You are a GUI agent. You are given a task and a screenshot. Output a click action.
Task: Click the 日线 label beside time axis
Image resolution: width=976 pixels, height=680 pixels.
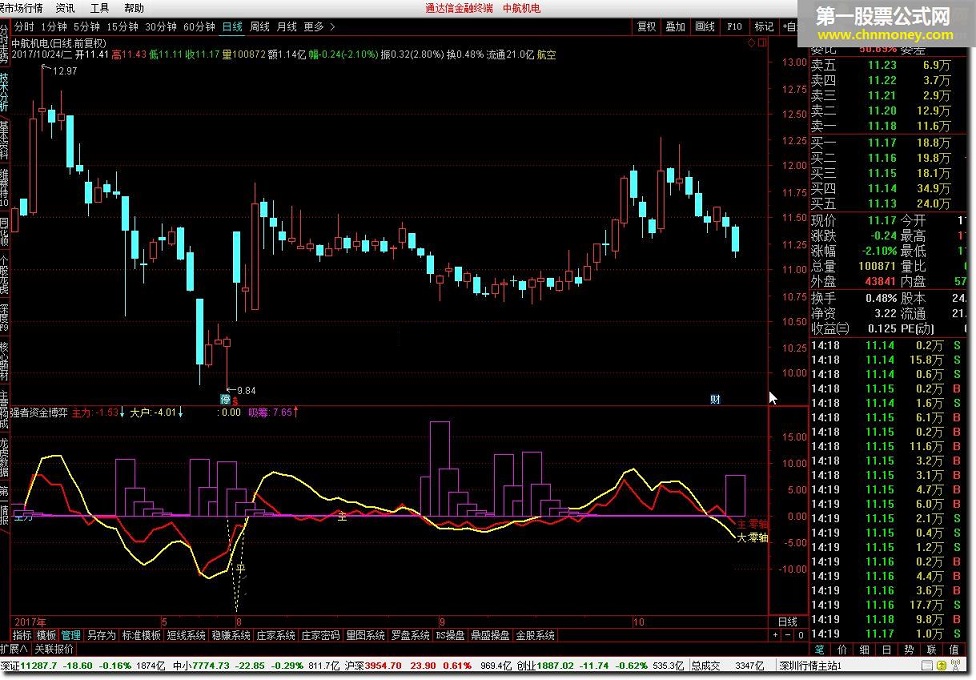(788, 622)
